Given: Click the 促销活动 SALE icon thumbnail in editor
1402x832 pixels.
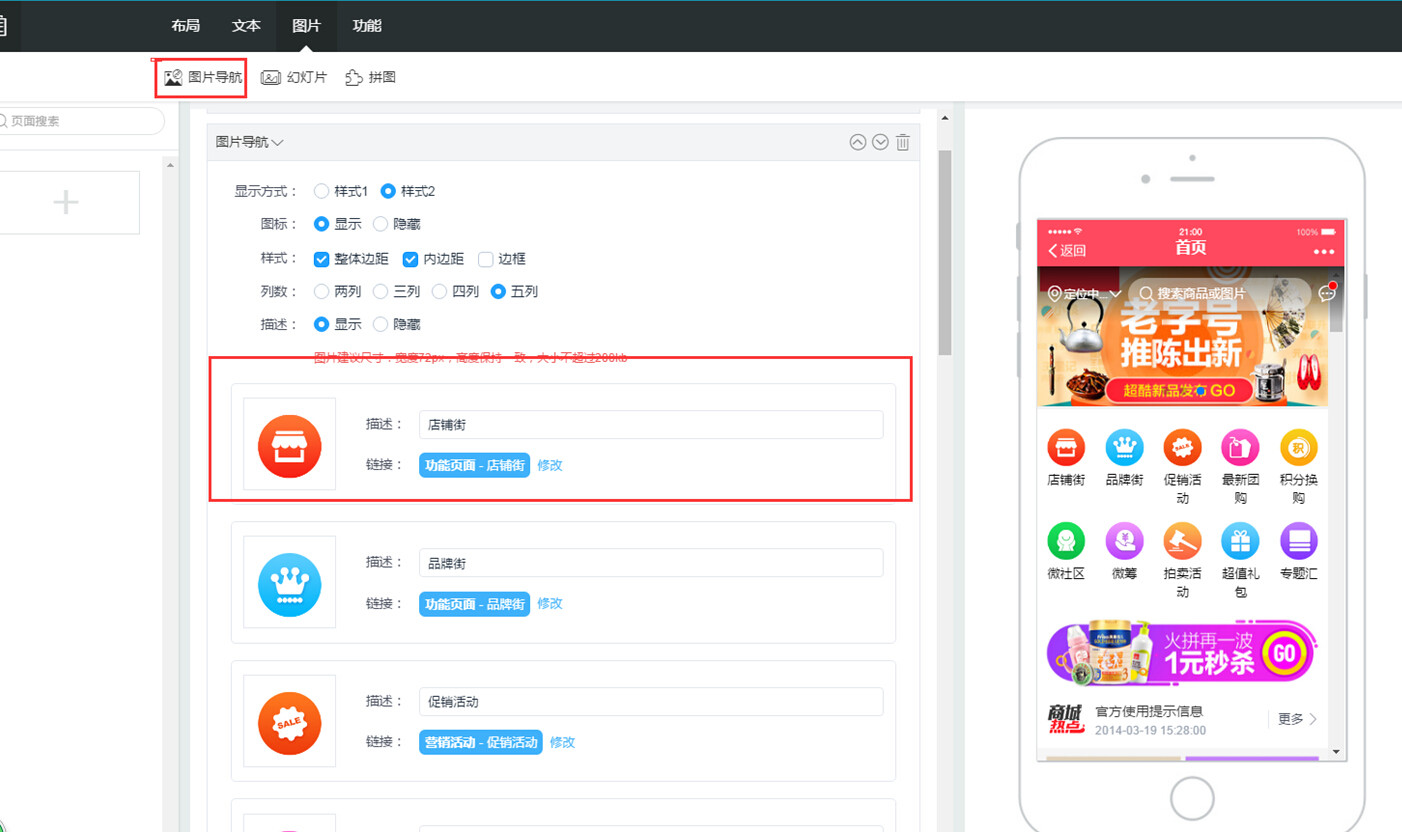Looking at the screenshot, I should [x=290, y=721].
